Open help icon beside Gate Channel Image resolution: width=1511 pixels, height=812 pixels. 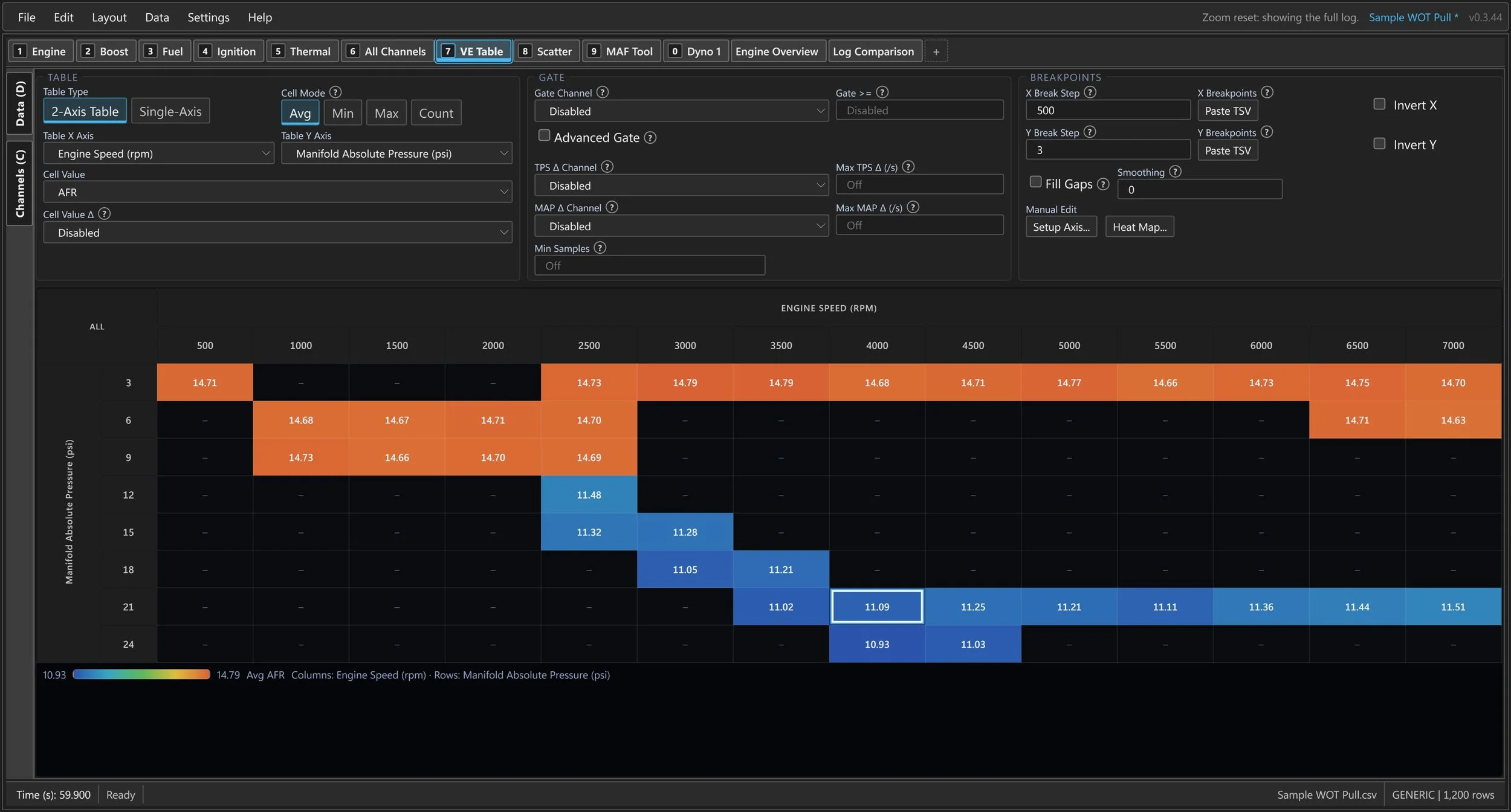pos(603,92)
